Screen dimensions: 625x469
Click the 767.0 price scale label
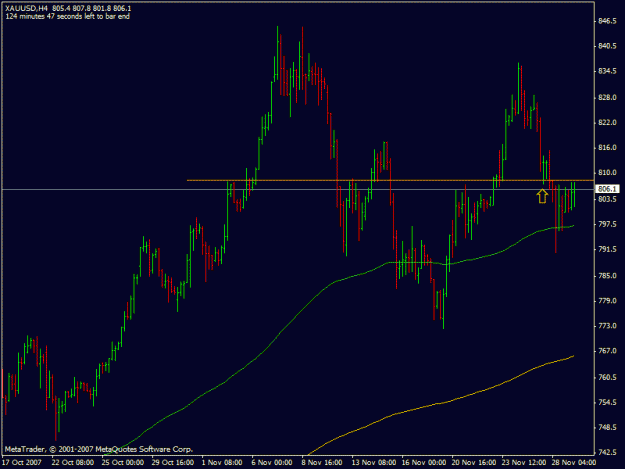pos(607,351)
